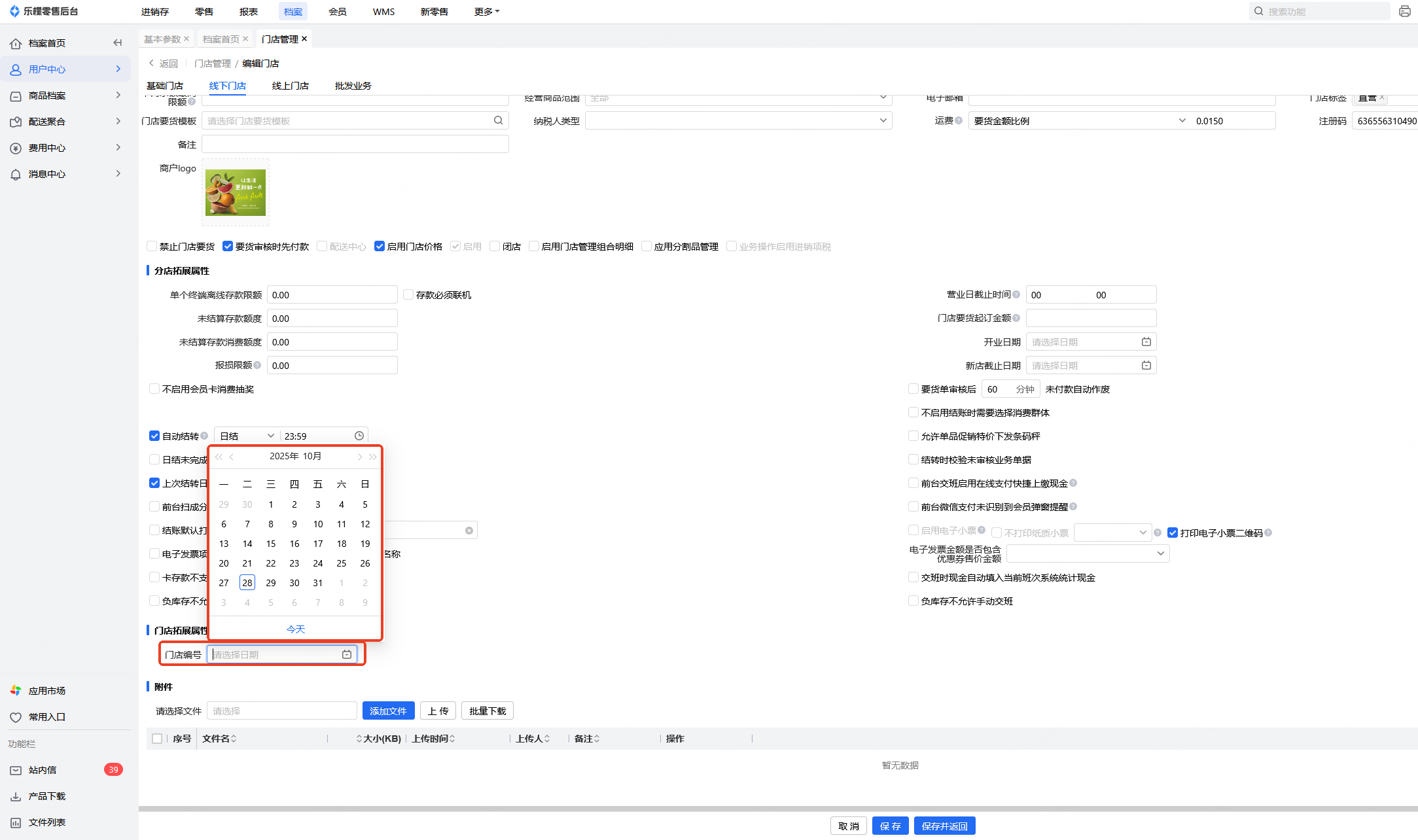Switch to the 线上门店 tab
1418x840 pixels.
pyautogui.click(x=290, y=86)
